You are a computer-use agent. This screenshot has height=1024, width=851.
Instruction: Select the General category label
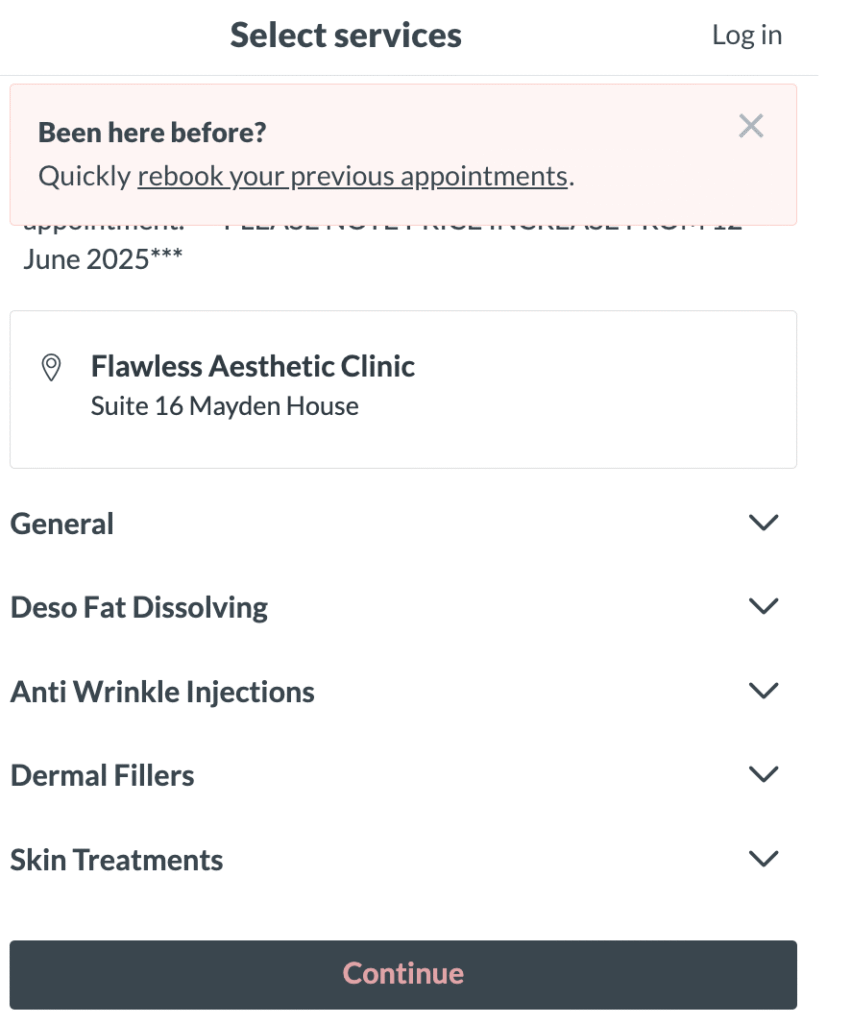(x=62, y=524)
